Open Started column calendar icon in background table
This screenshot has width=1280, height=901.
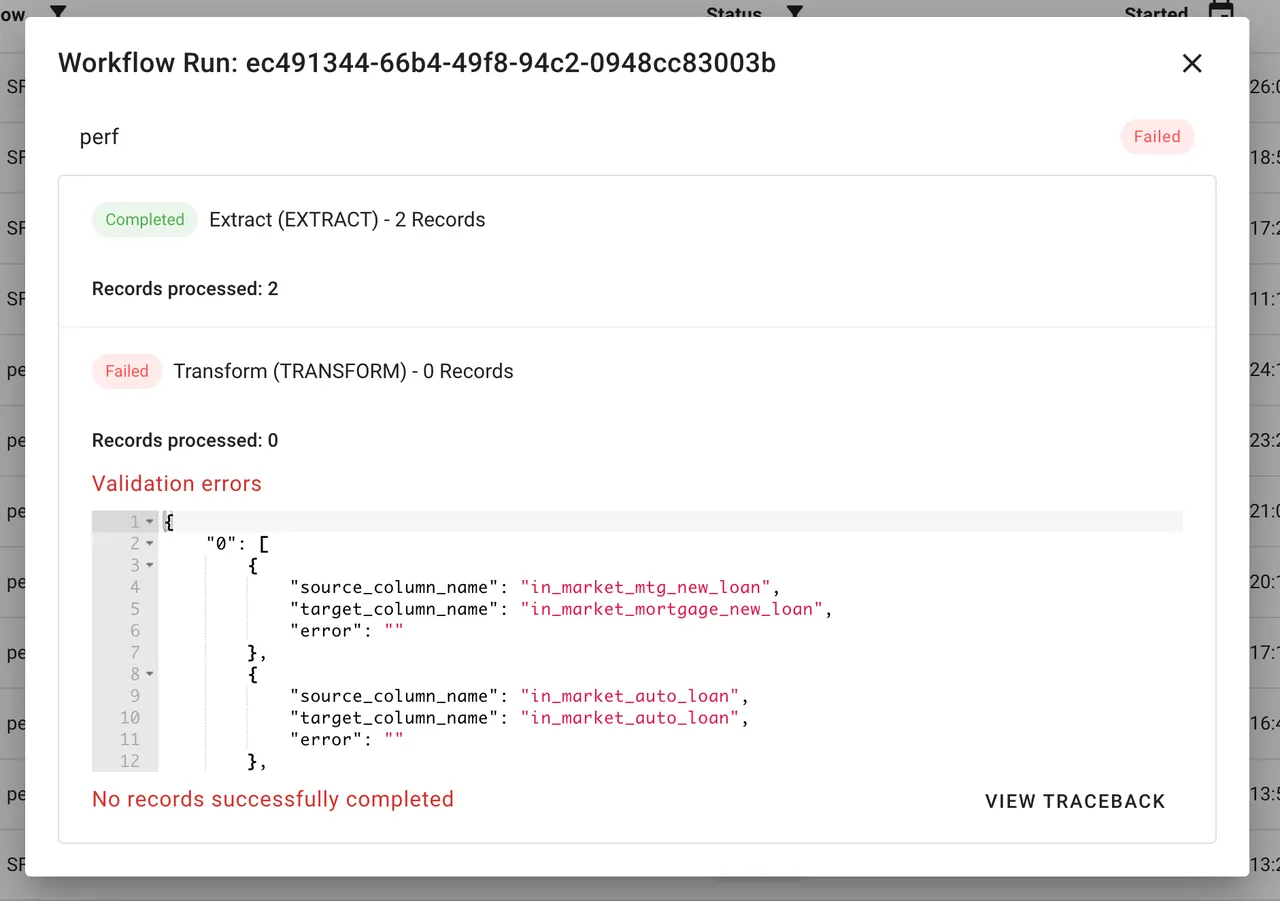[1221, 11]
